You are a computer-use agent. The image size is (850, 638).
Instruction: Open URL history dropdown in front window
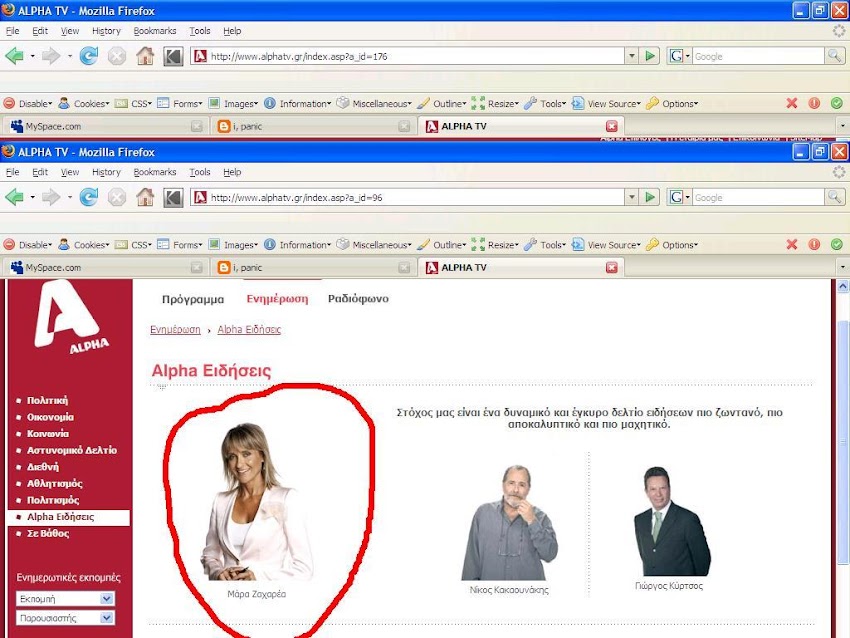632,197
